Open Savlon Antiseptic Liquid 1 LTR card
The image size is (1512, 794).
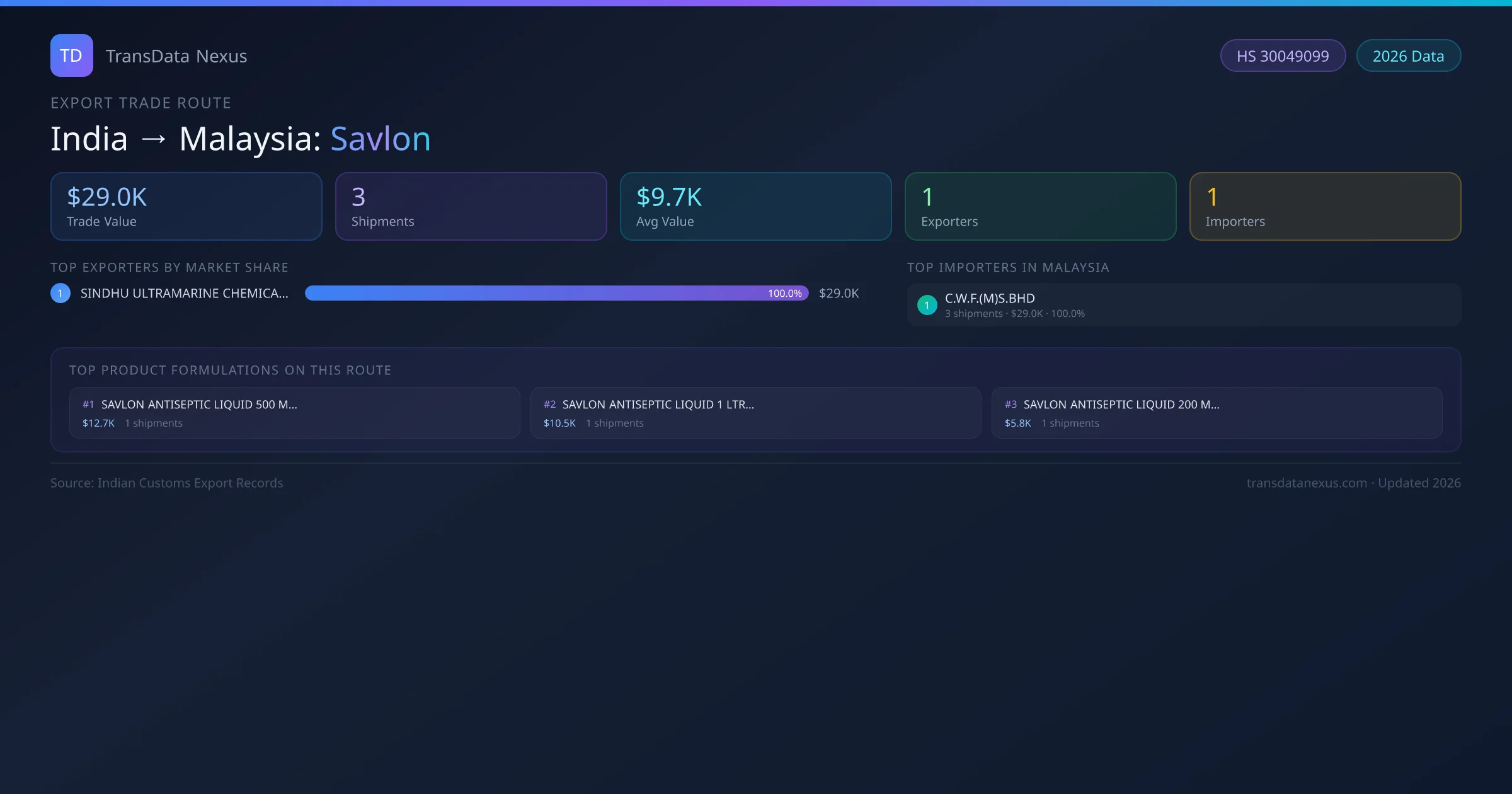[x=756, y=413]
